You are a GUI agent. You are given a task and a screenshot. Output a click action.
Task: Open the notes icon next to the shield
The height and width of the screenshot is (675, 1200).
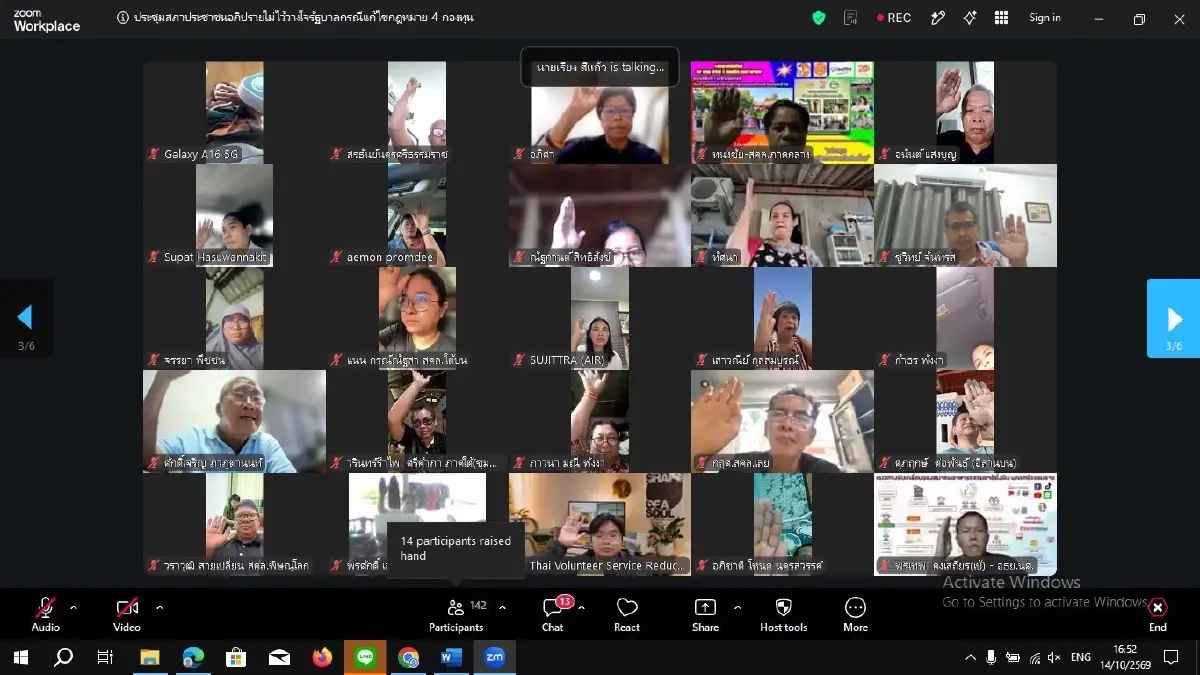tap(851, 17)
